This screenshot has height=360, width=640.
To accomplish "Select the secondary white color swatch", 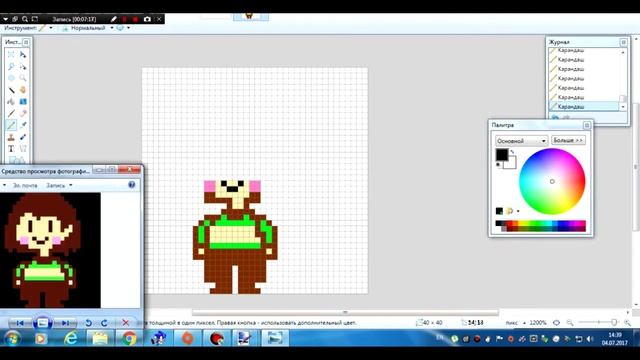I will click(511, 164).
